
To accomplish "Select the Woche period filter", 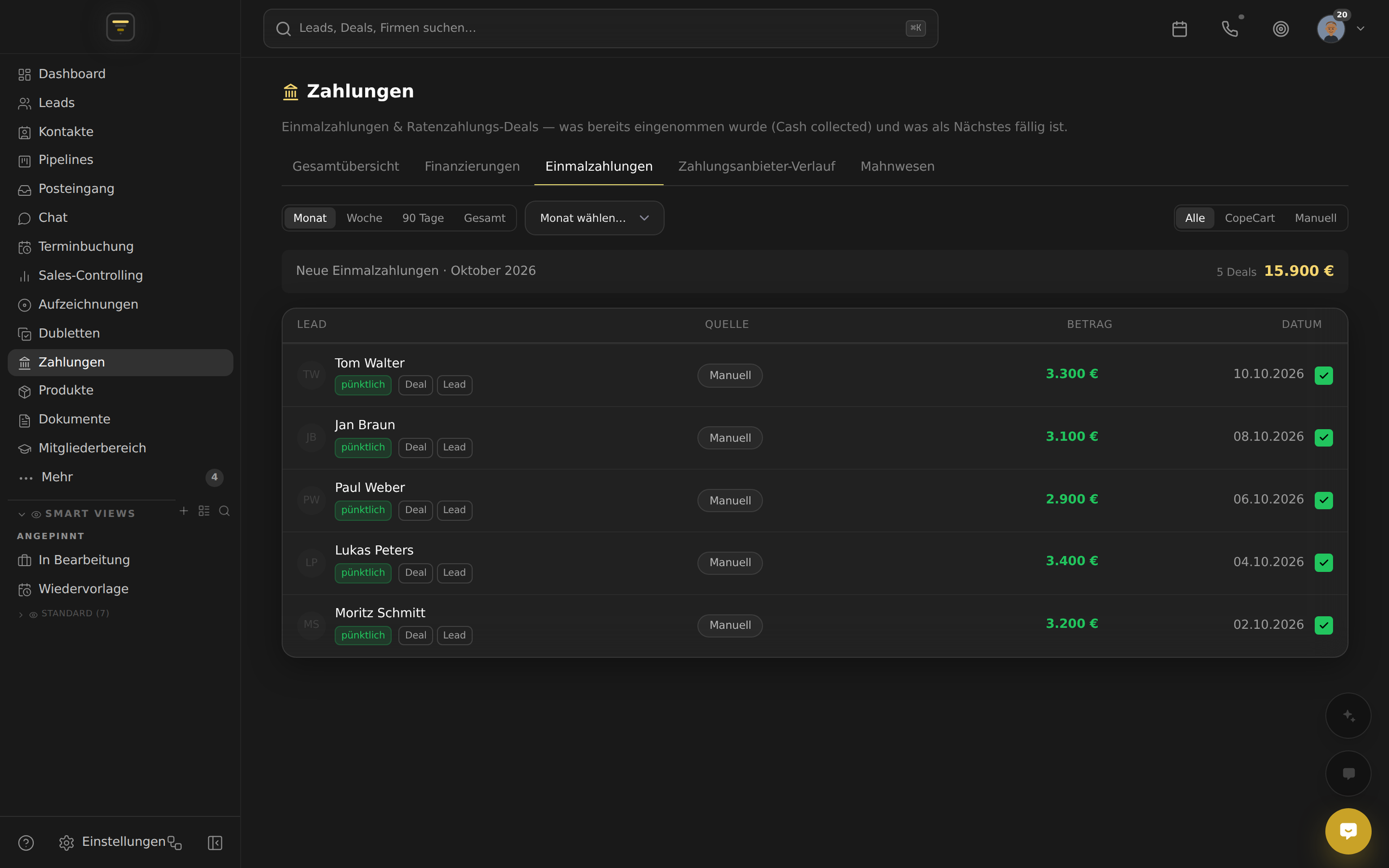I will (365, 218).
